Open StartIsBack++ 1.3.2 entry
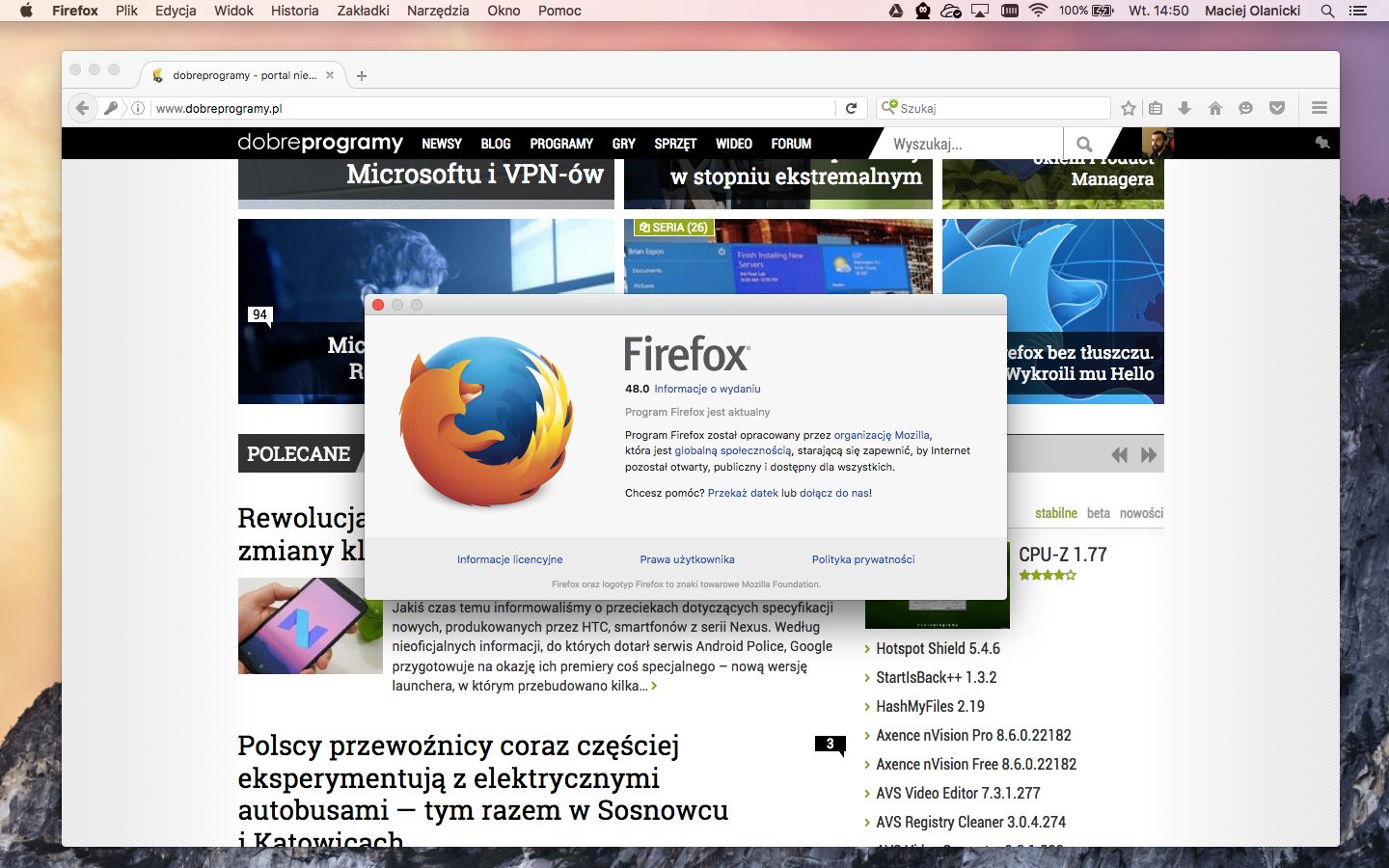 coord(936,678)
